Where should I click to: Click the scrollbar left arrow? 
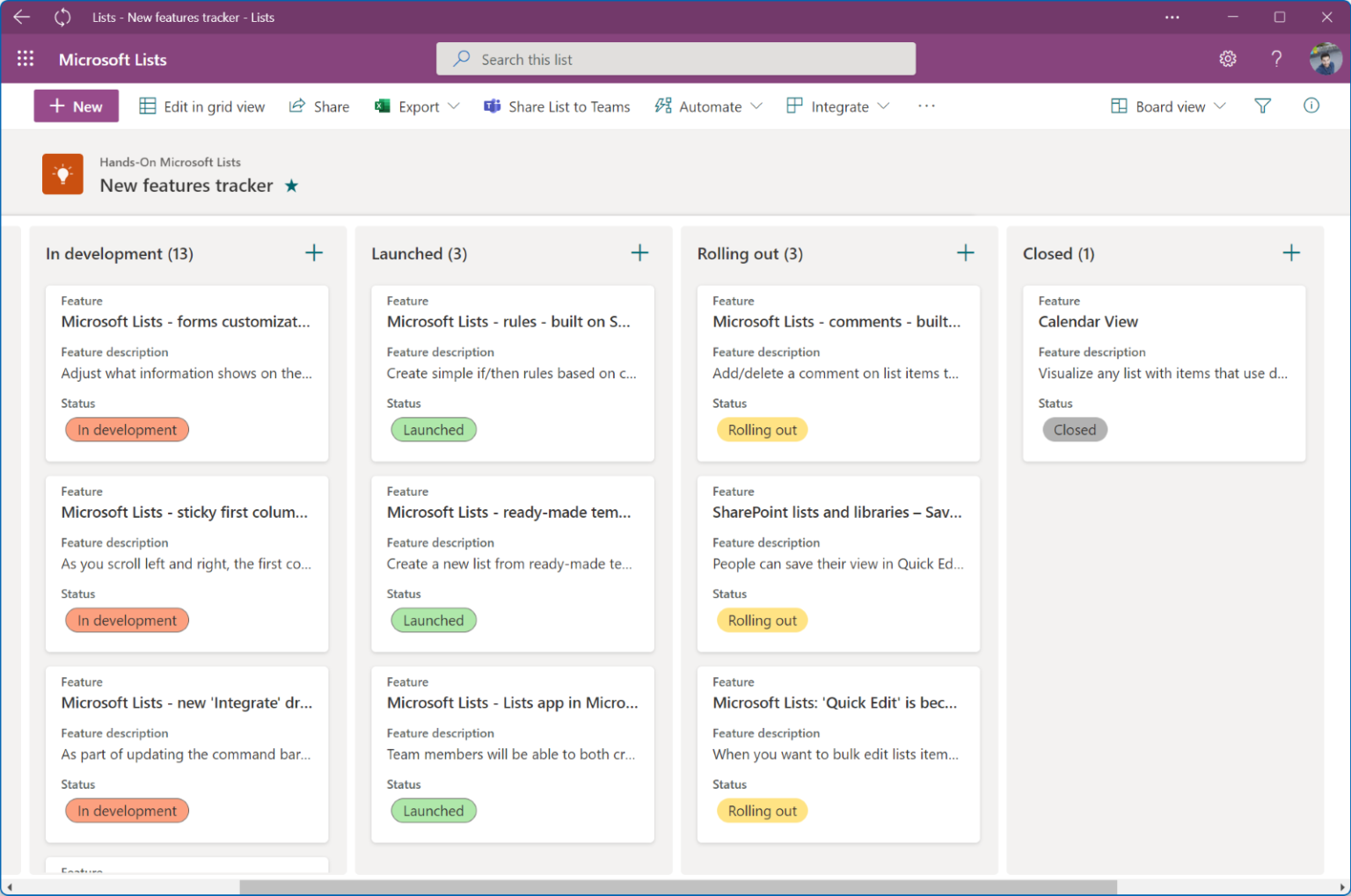[9, 887]
